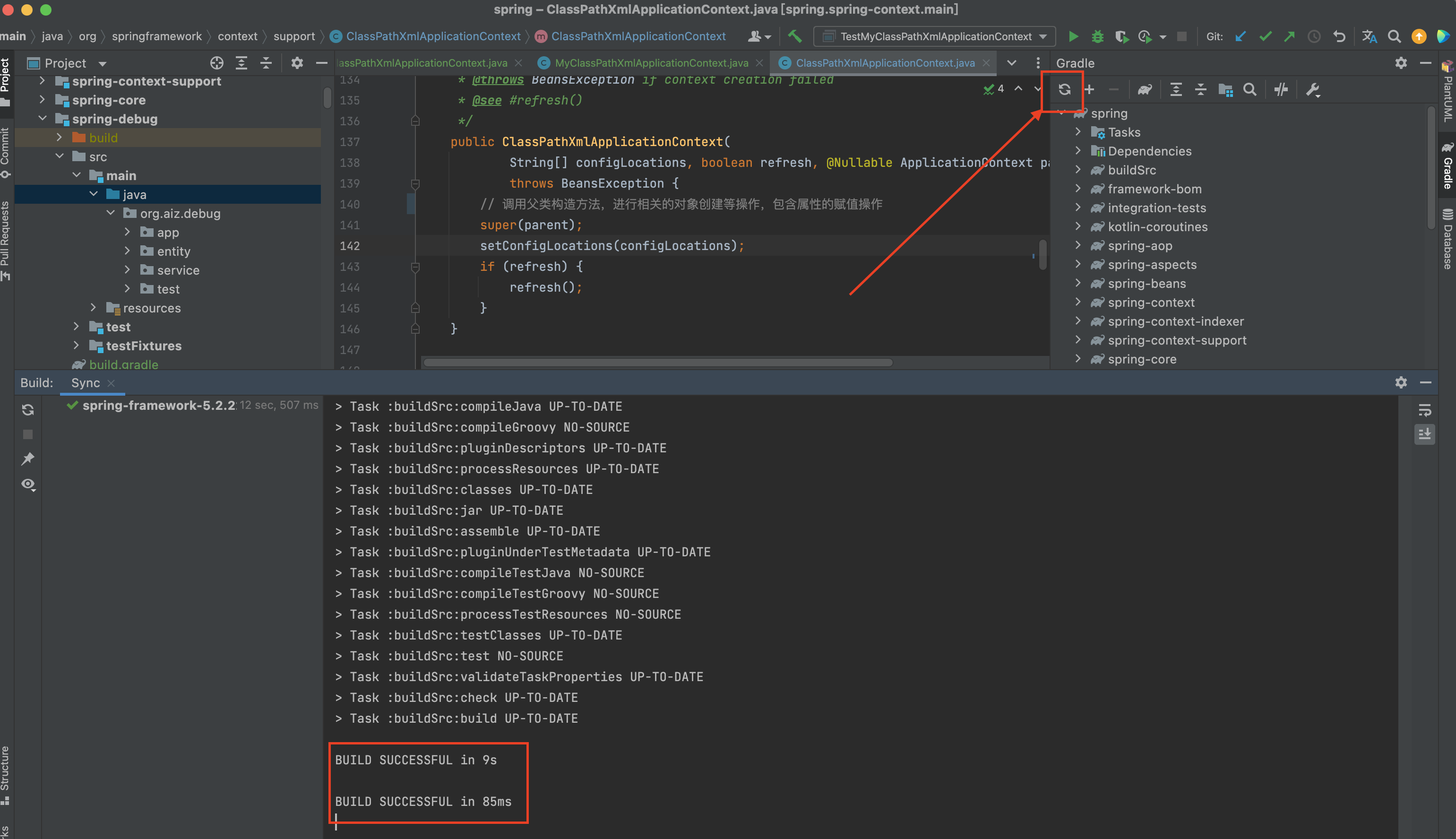Click ClassPathXmlApplicationContext class breadcrumb
Image resolution: width=1456 pixels, height=839 pixels.
pos(426,36)
